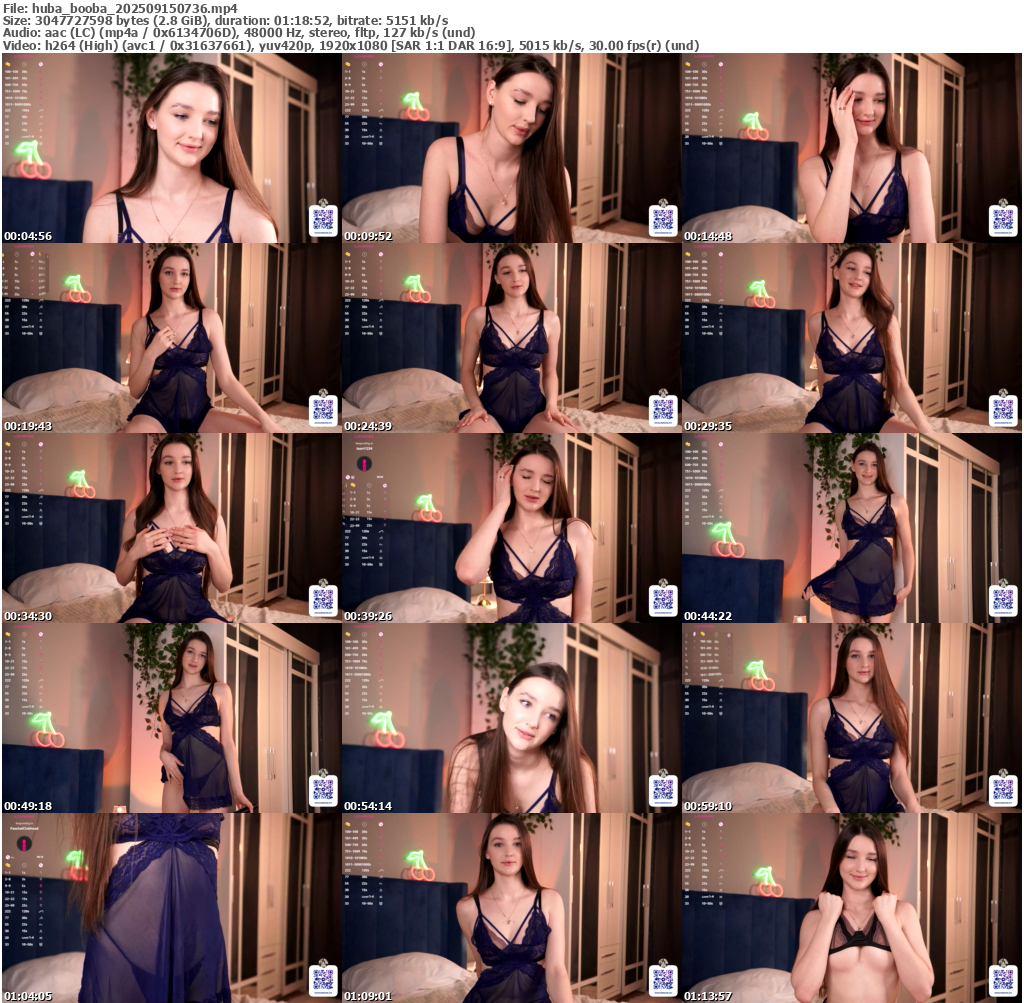Click the QR code in the 00:44:22 frame
This screenshot has height=1003, width=1024.
click(x=1002, y=599)
